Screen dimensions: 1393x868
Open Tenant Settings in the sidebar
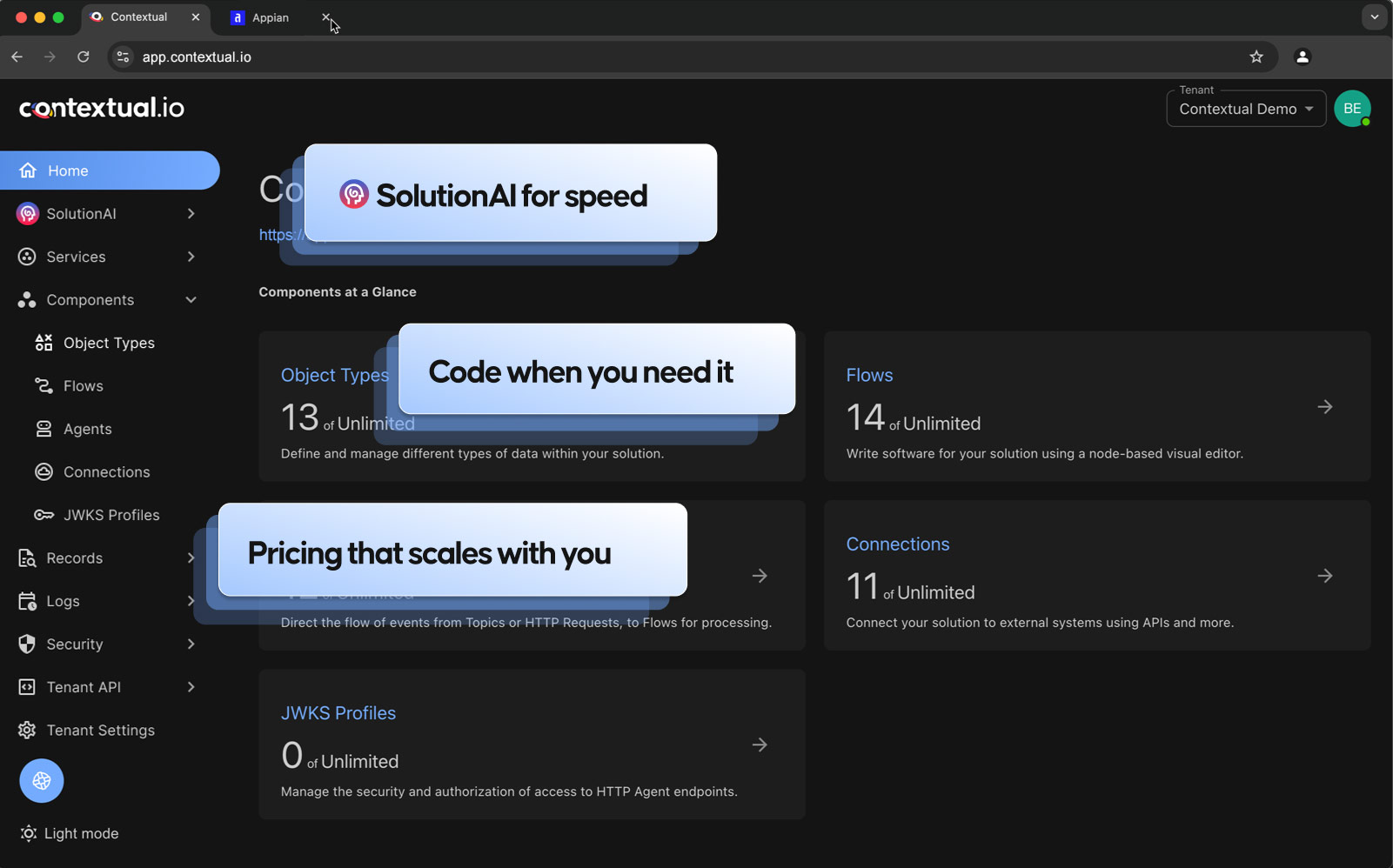(x=100, y=730)
